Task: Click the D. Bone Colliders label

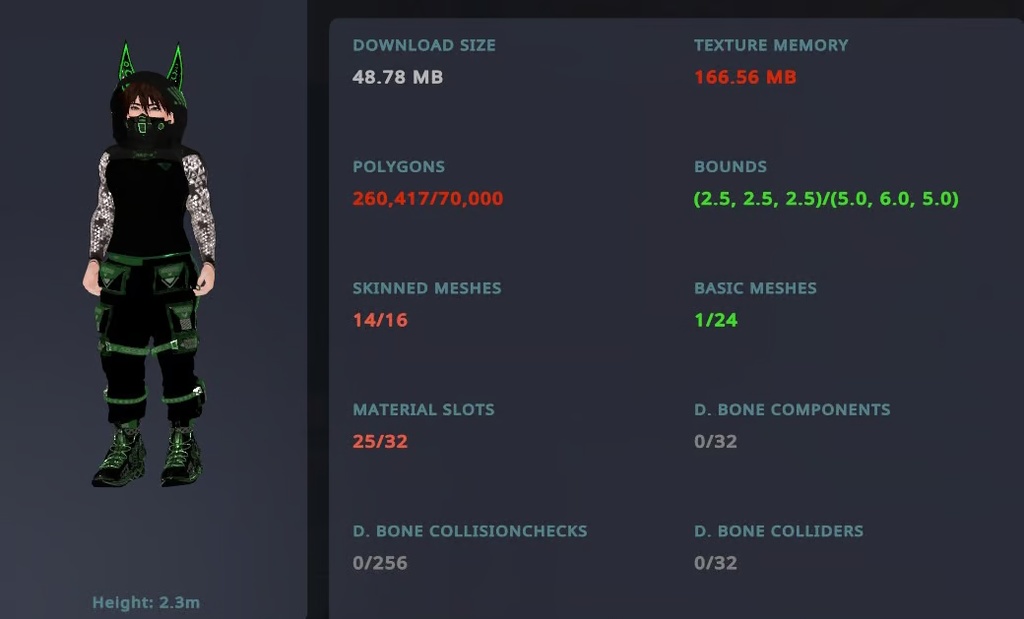Action: 779,531
